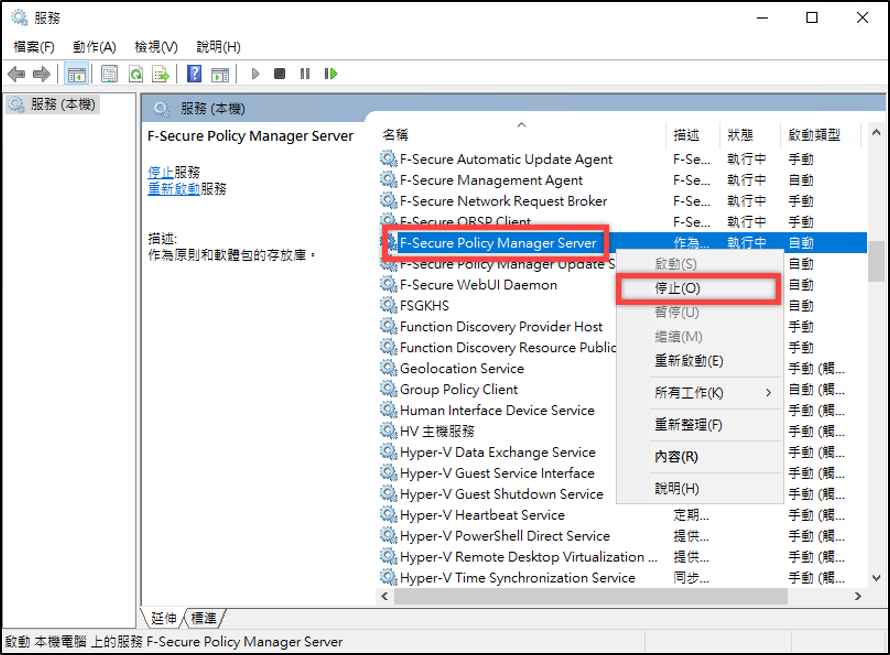Click gear icon of Geolocation Service
Screen dimensions: 890x655
tap(388, 368)
